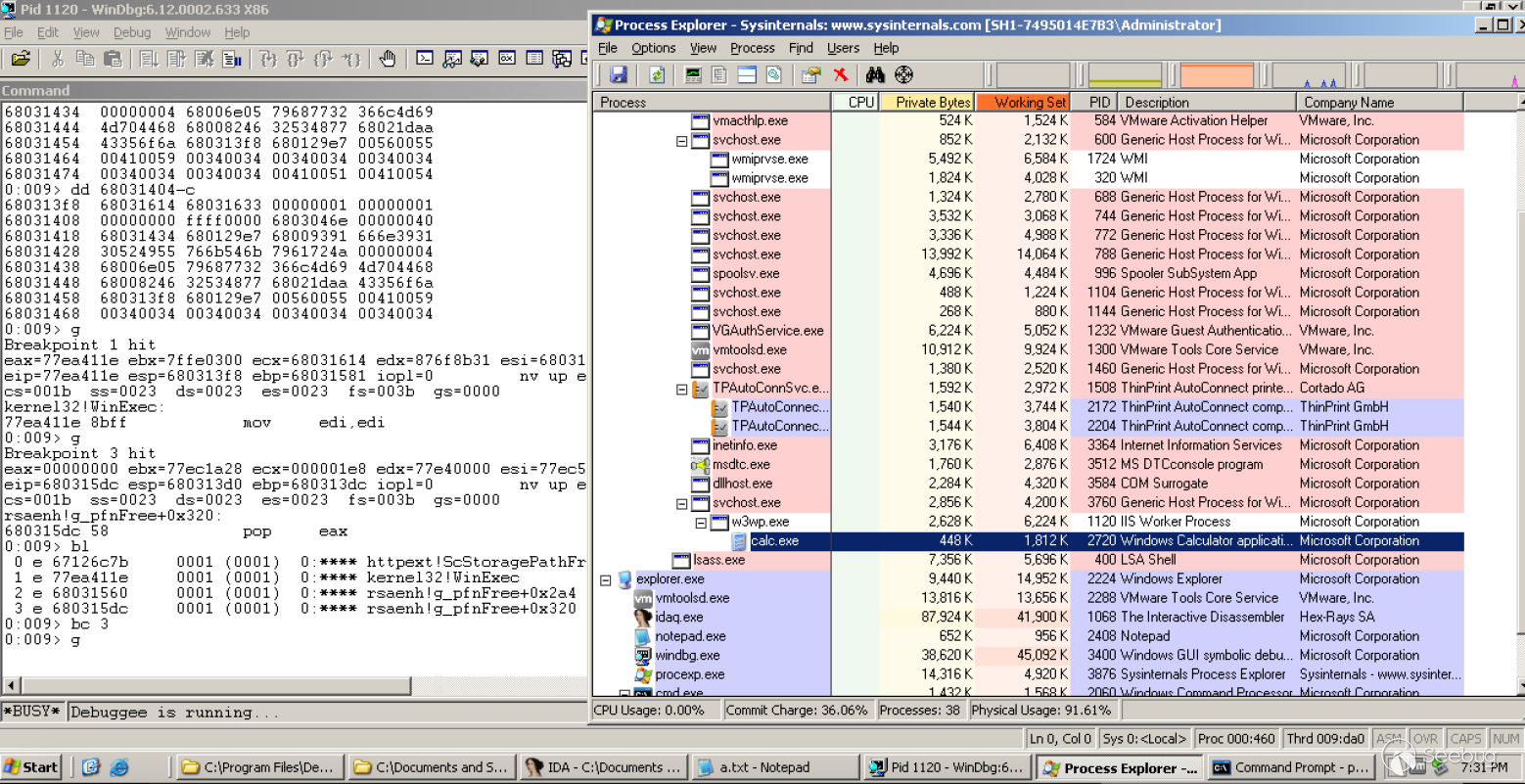Collapse the explorer.exe process tree node

point(605,580)
